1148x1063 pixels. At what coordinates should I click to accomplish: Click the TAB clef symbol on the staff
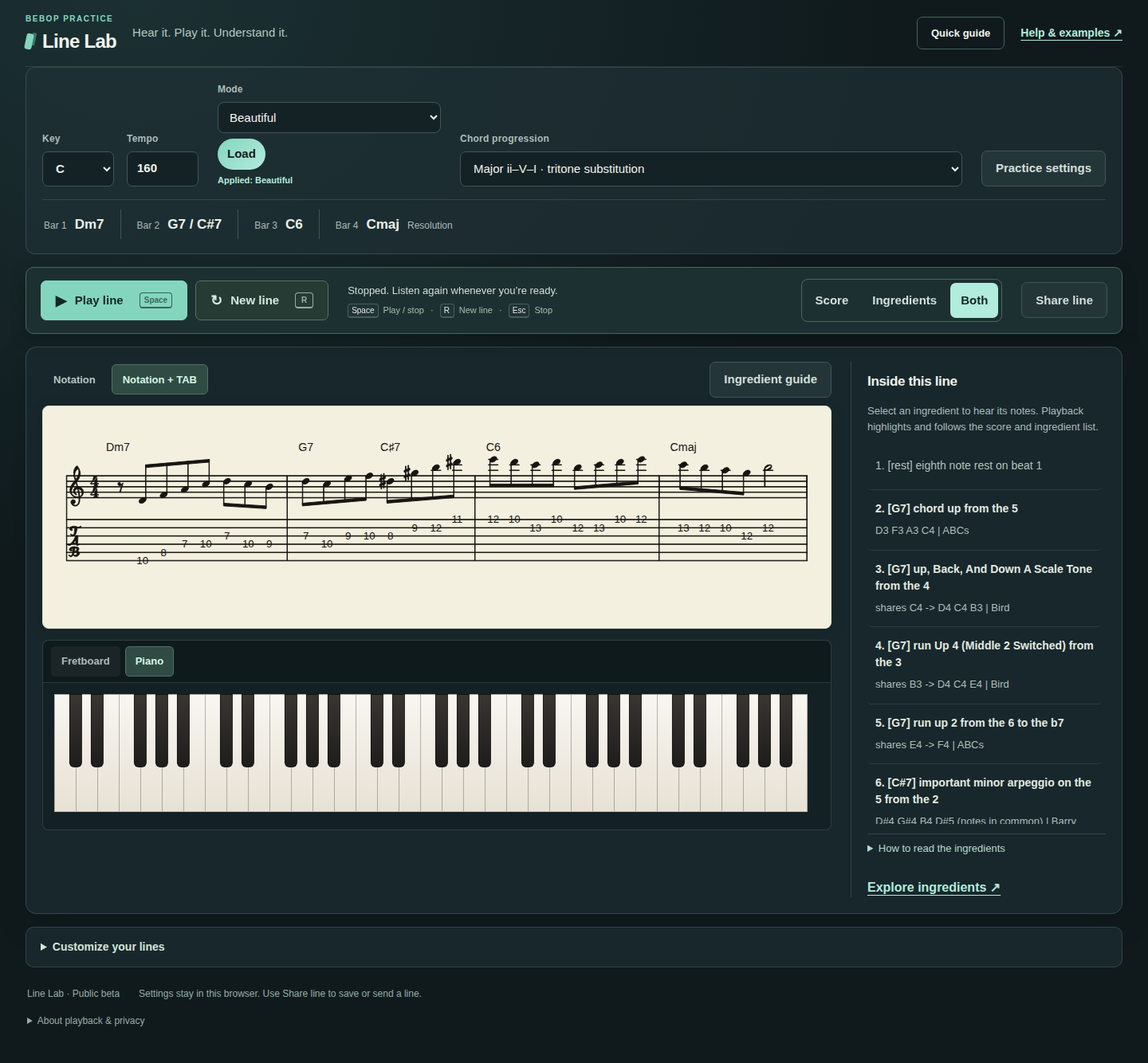pyautogui.click(x=74, y=542)
